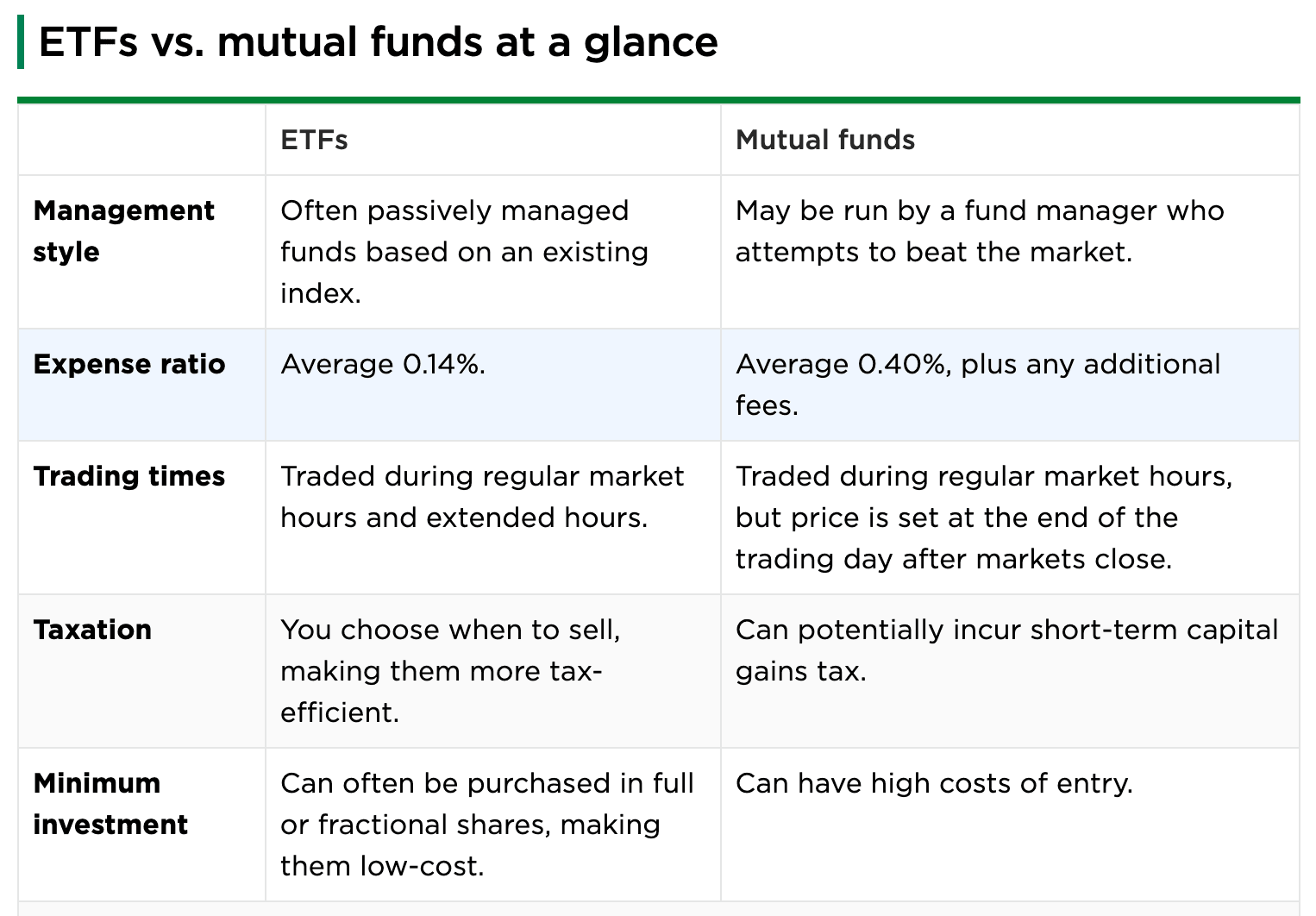Click 'purchased in full or fractional shares' cell

pyautogui.click(x=487, y=825)
